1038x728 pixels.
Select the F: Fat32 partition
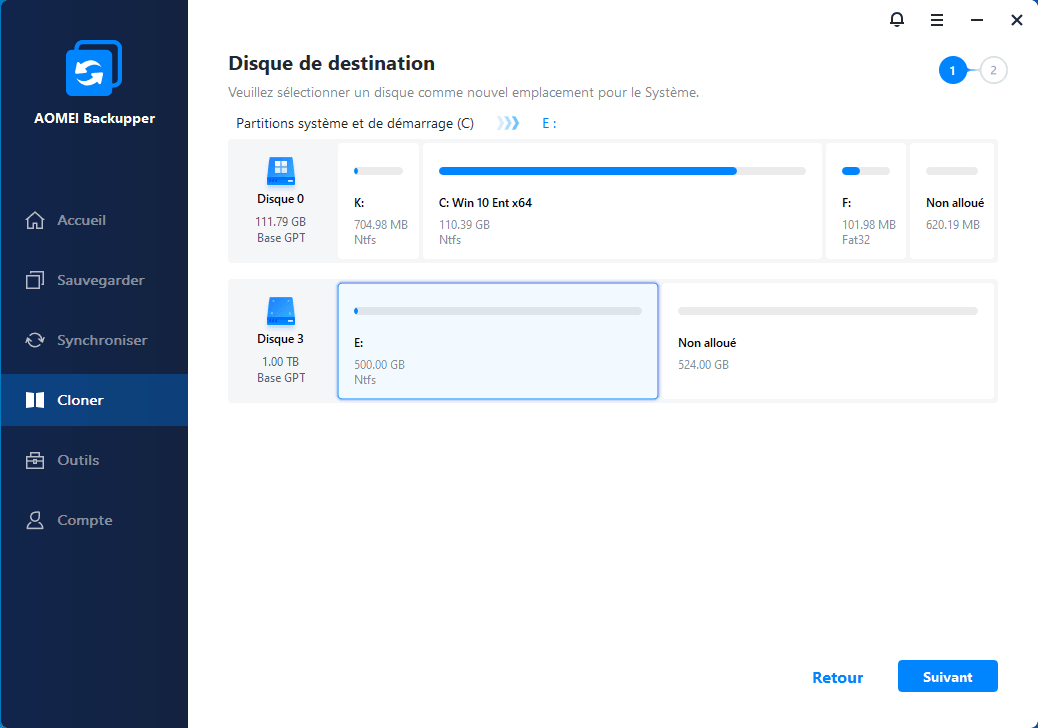866,201
